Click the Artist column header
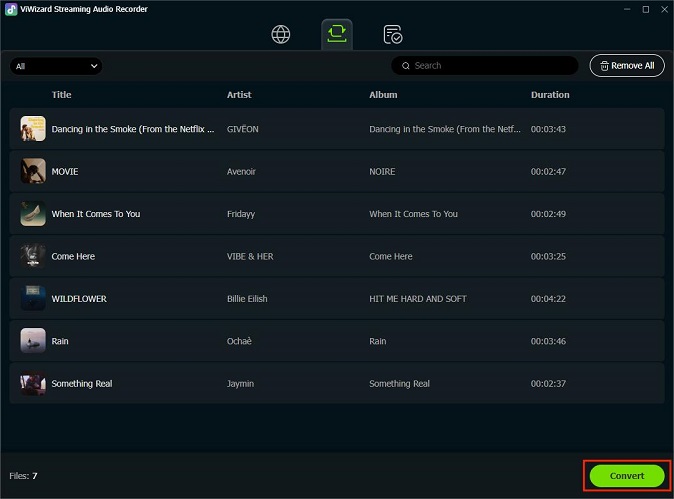 pyautogui.click(x=239, y=95)
